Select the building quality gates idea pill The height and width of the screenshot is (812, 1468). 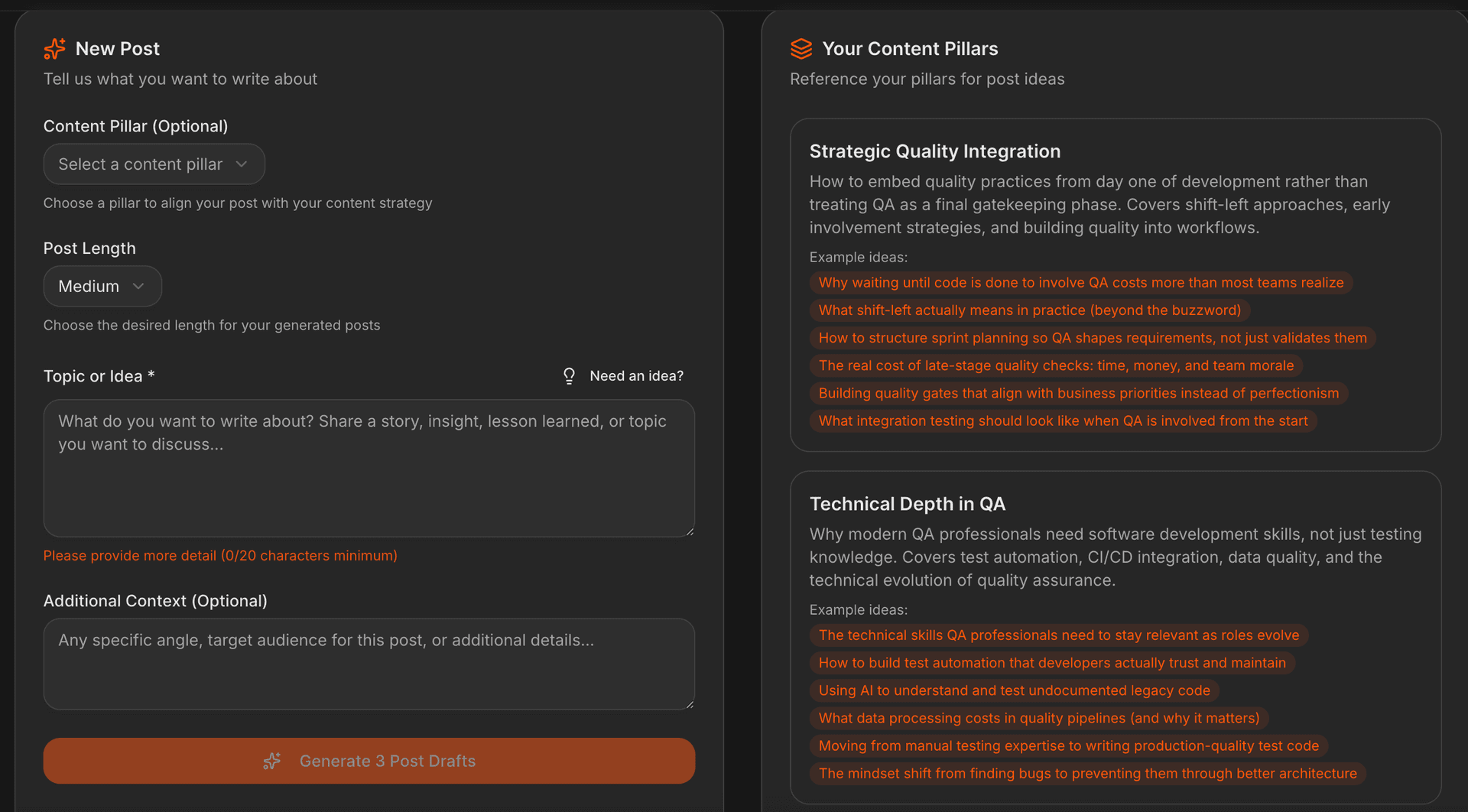[x=1078, y=393]
